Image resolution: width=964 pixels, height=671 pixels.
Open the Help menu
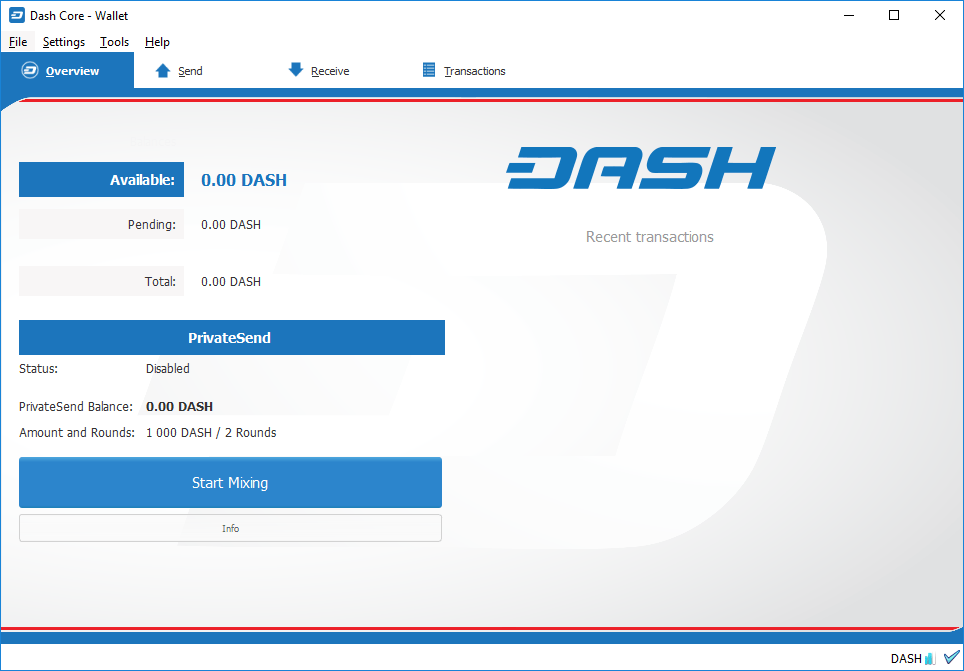157,42
